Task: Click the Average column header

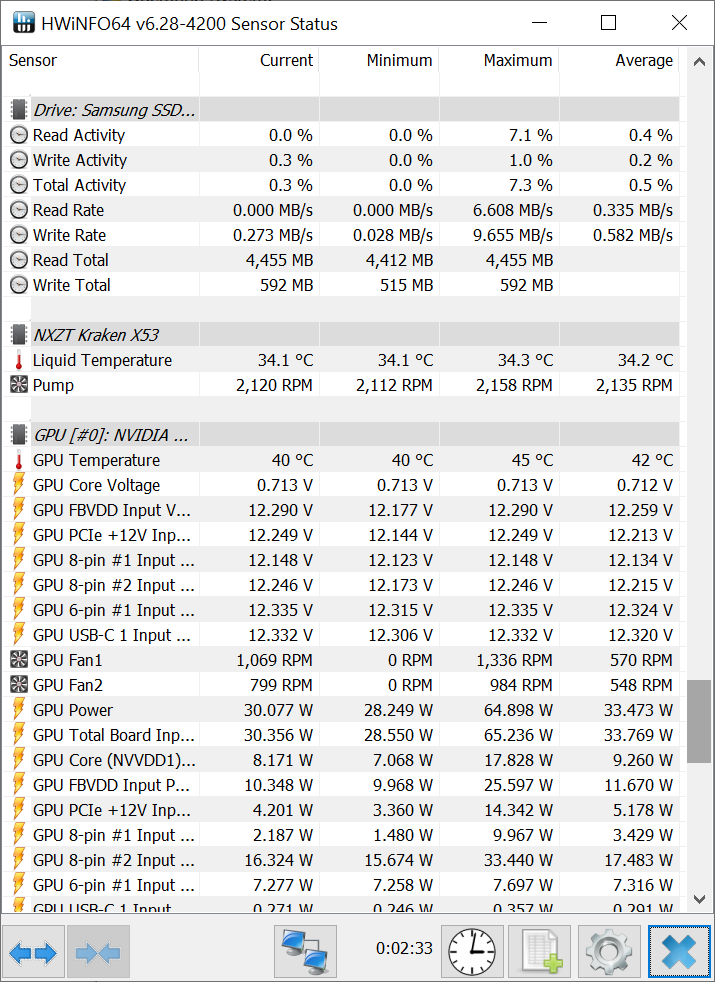Action: point(619,60)
